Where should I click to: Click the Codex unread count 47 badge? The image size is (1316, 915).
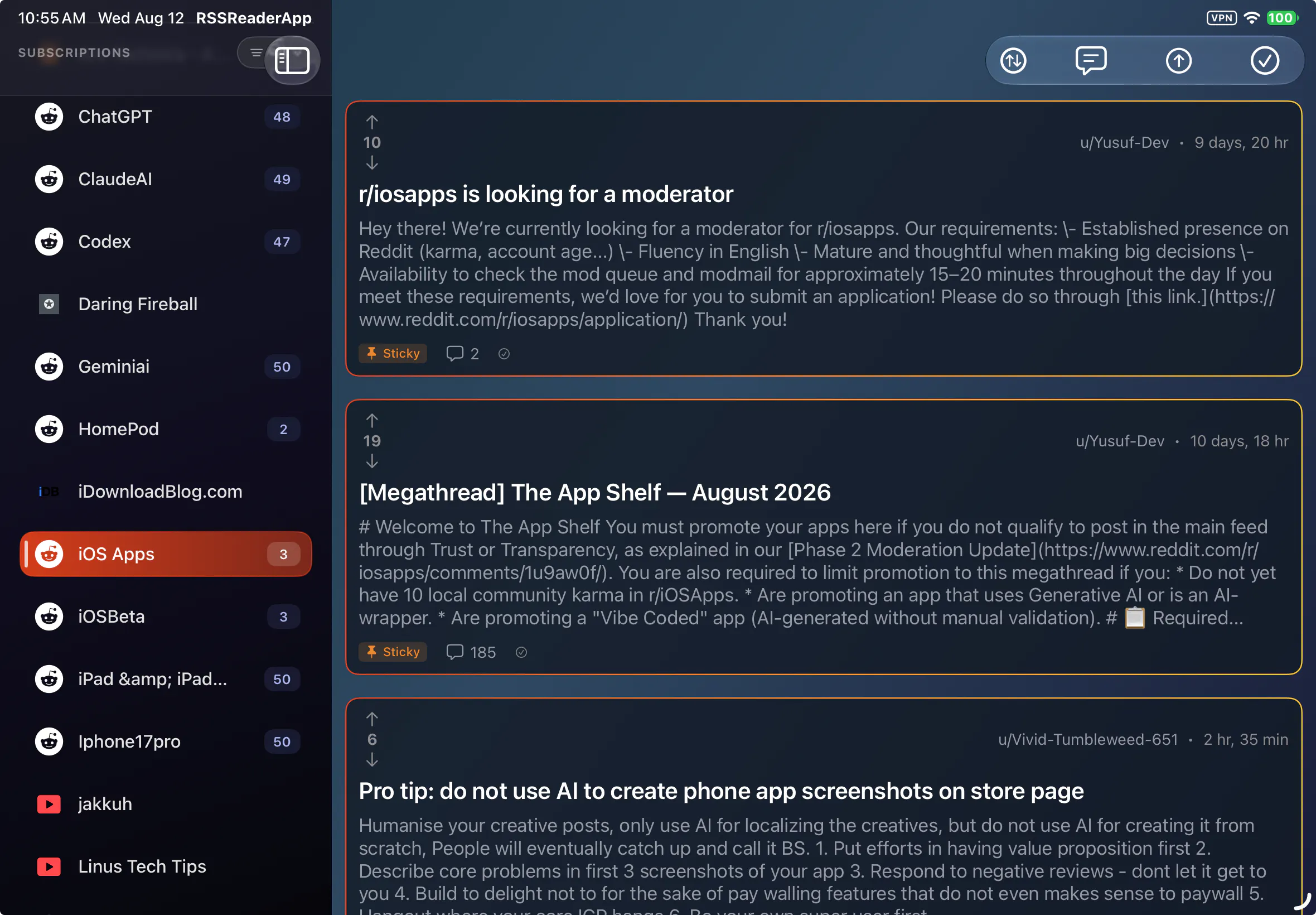tap(281, 242)
